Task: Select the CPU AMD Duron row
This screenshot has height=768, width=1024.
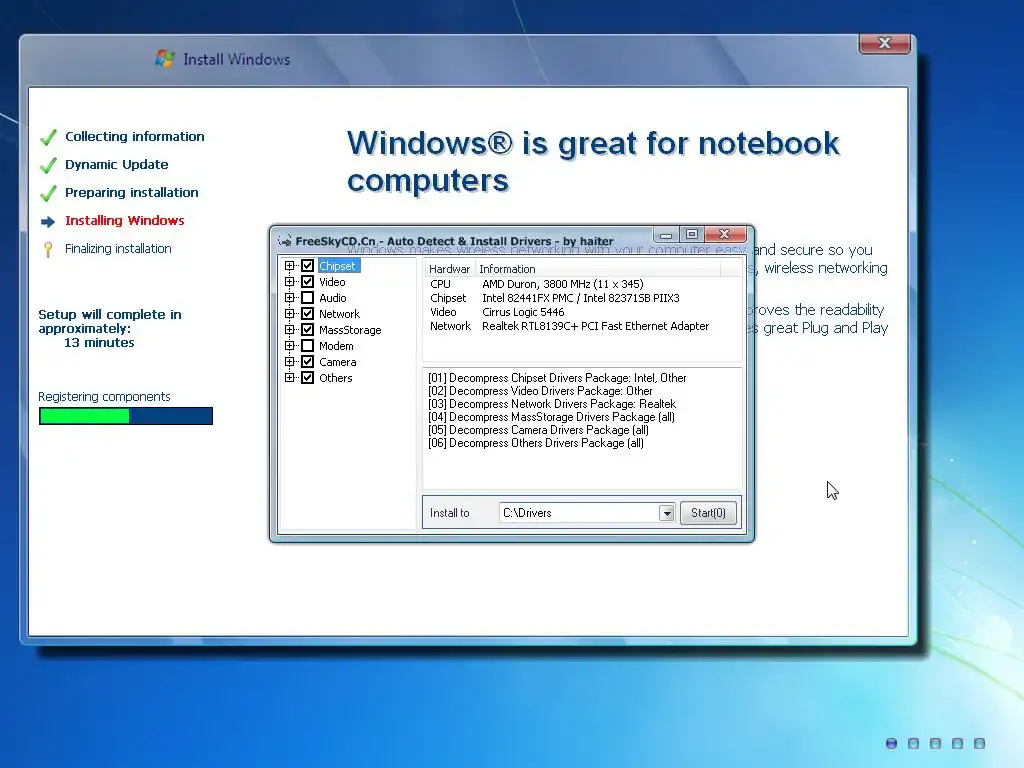Action: click(583, 284)
